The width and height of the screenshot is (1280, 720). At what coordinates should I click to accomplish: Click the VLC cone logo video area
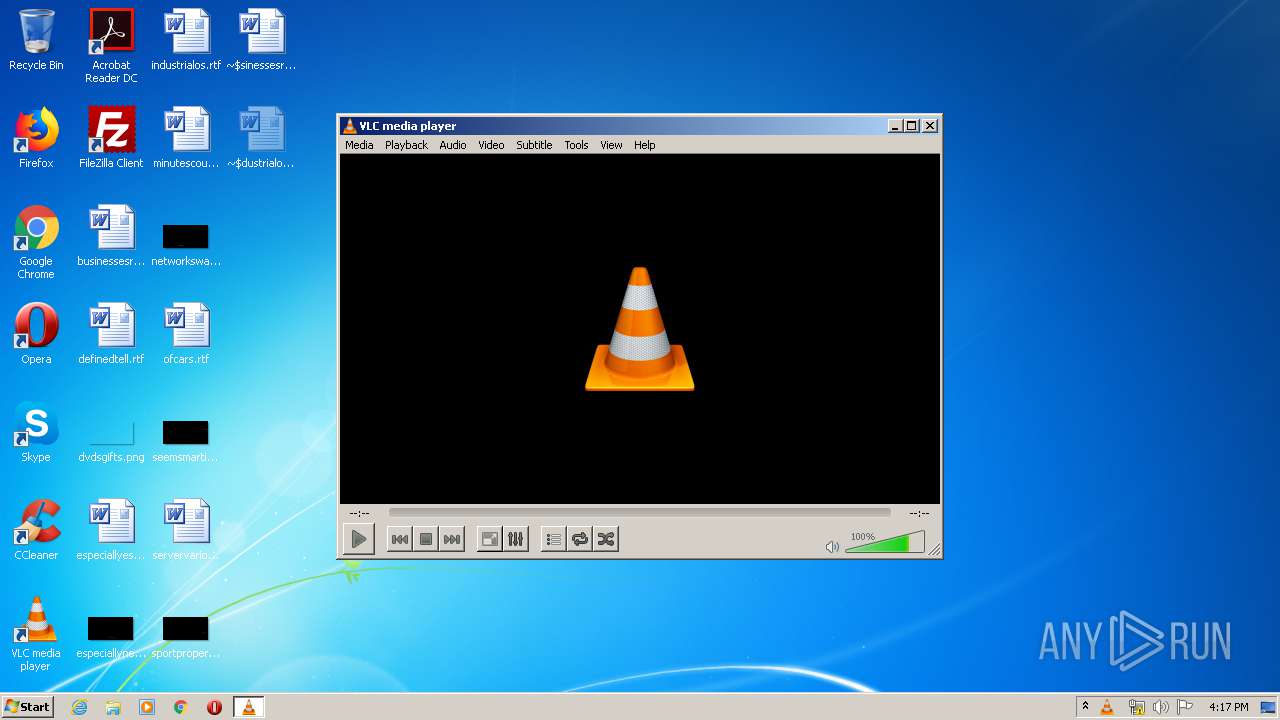640,328
